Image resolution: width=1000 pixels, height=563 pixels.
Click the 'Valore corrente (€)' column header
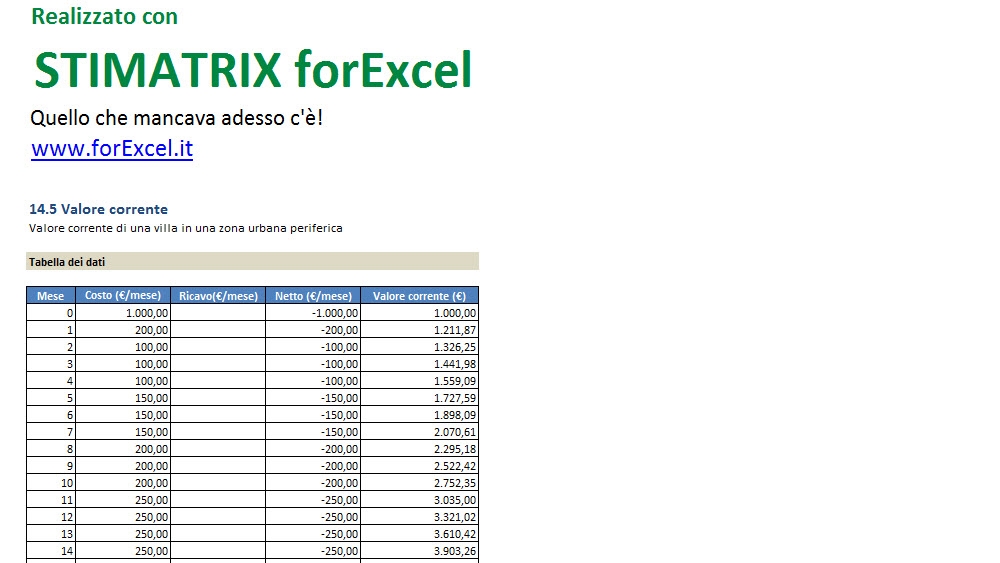pyautogui.click(x=420, y=295)
